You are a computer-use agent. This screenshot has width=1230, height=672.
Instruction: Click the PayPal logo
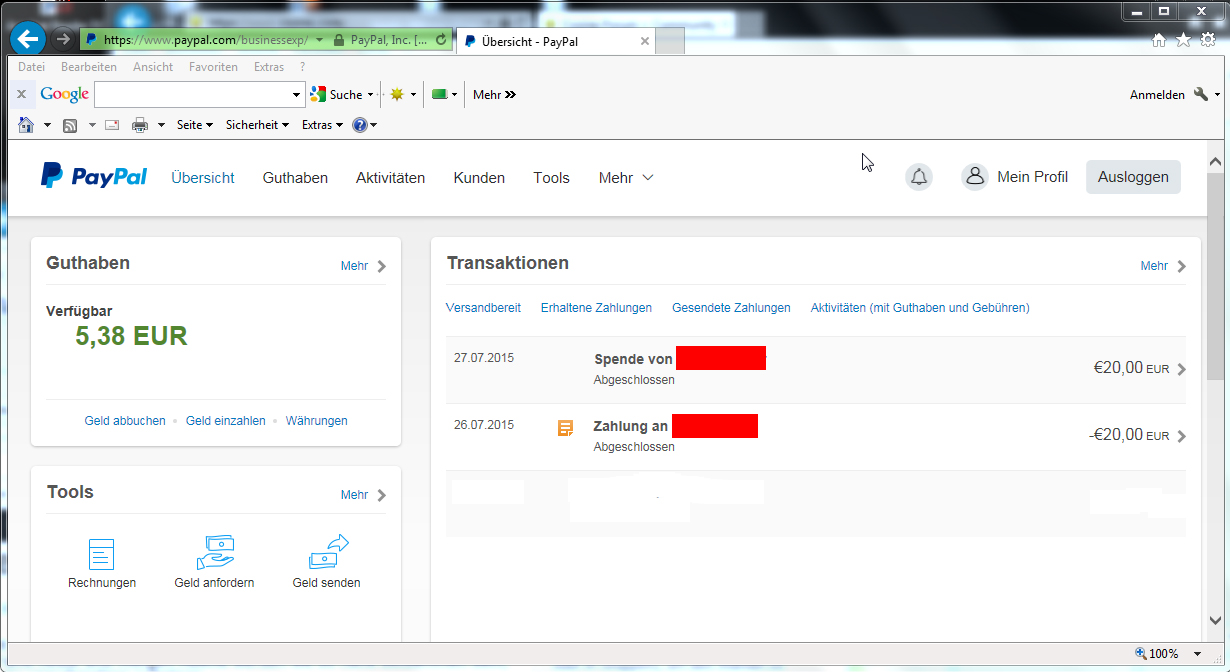(x=94, y=177)
